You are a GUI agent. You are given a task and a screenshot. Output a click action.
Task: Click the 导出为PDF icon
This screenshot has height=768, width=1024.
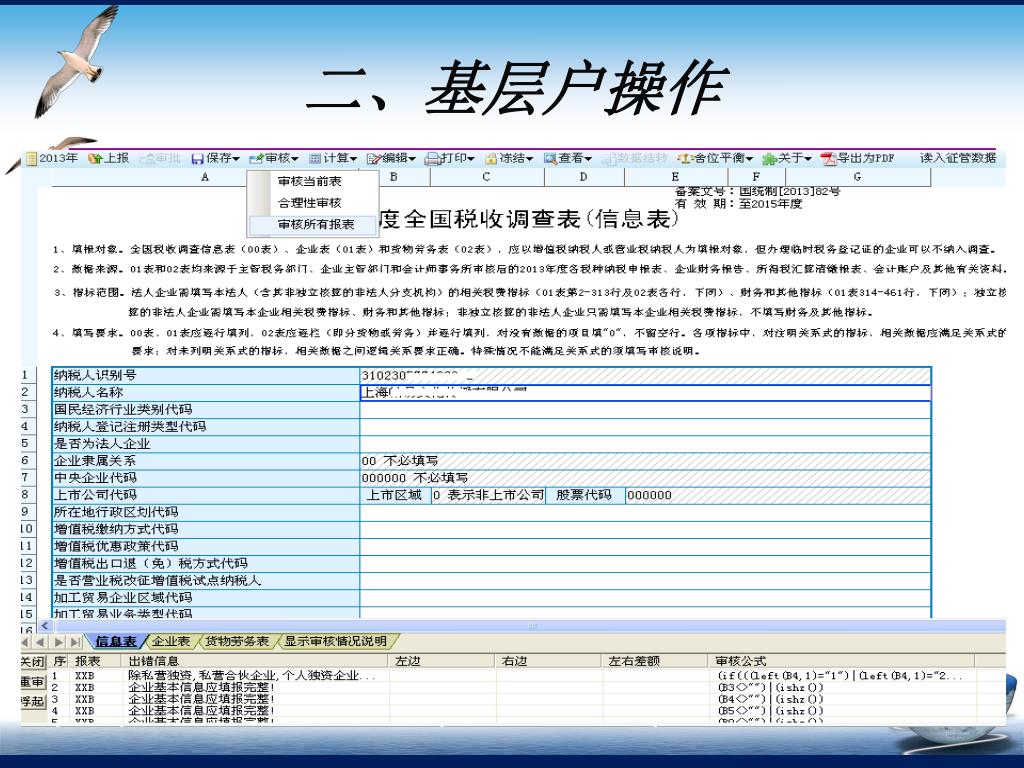pyautogui.click(x=828, y=159)
